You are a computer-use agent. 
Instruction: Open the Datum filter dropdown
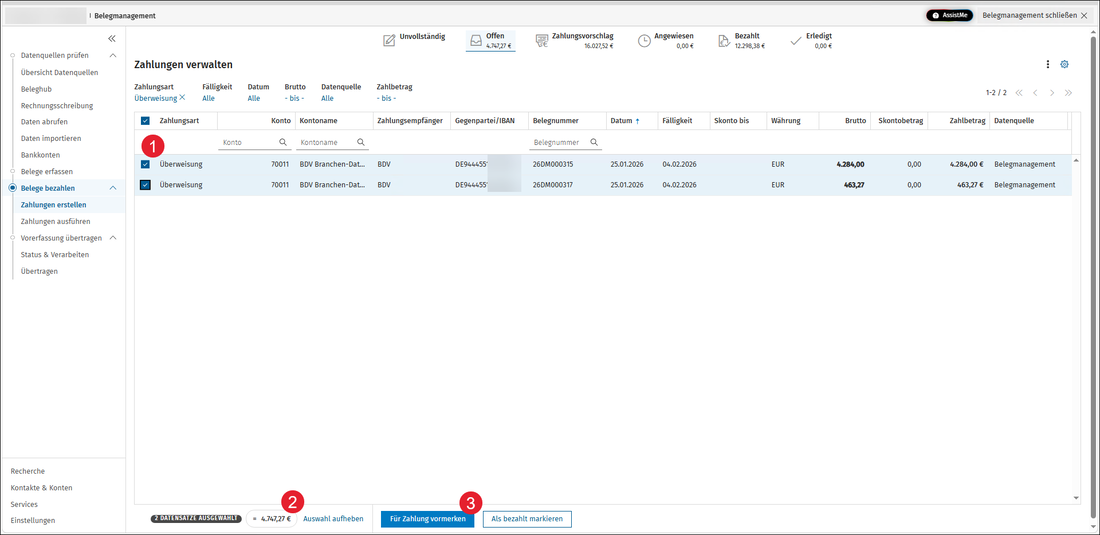[254, 98]
